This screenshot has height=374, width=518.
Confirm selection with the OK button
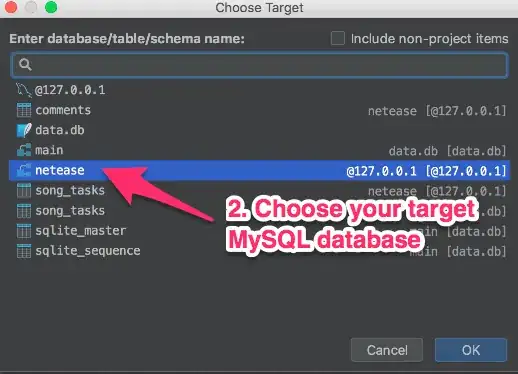[471, 350]
